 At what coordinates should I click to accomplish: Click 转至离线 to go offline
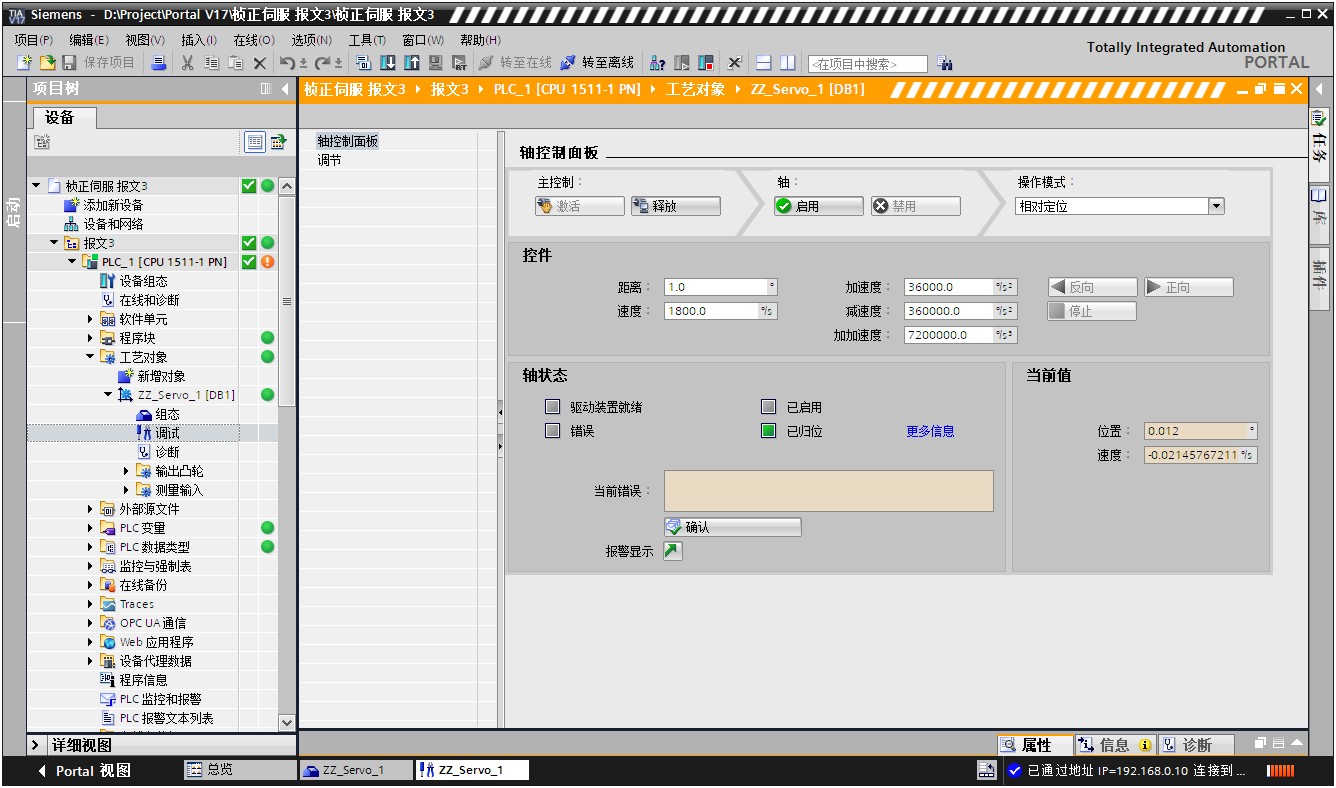pyautogui.click(x=596, y=63)
